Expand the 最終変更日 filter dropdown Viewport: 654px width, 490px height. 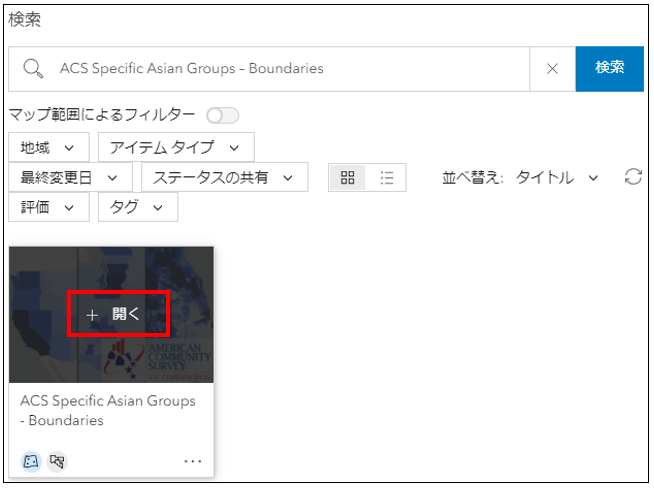[70, 178]
